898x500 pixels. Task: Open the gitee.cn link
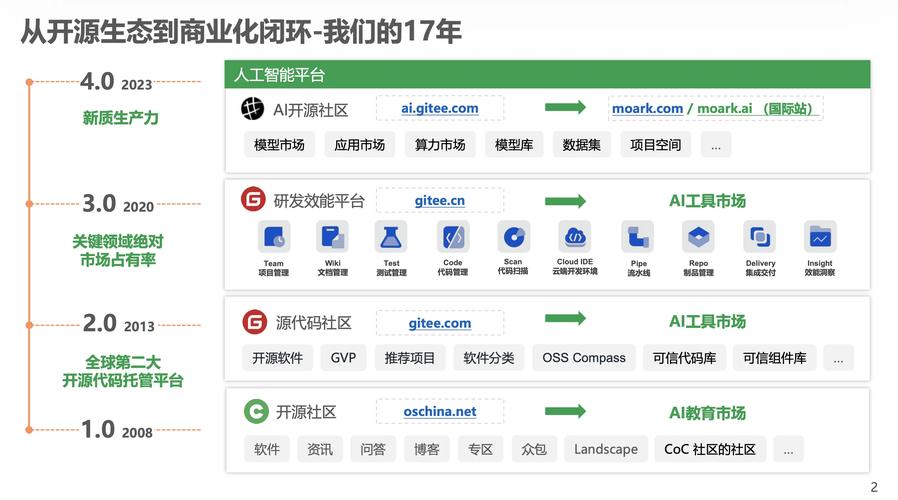tap(440, 200)
